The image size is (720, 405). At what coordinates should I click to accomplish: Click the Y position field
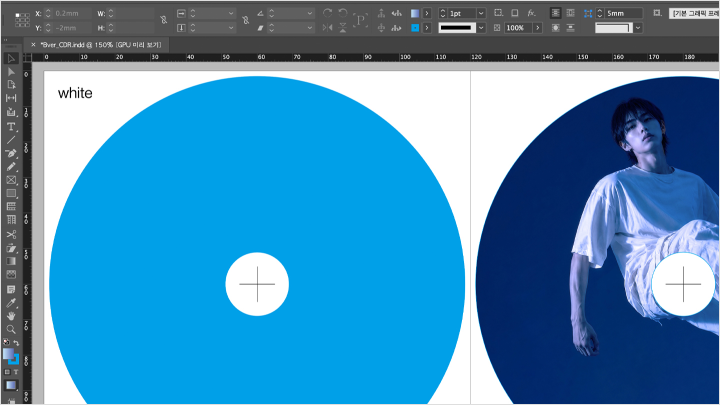tap(73, 28)
